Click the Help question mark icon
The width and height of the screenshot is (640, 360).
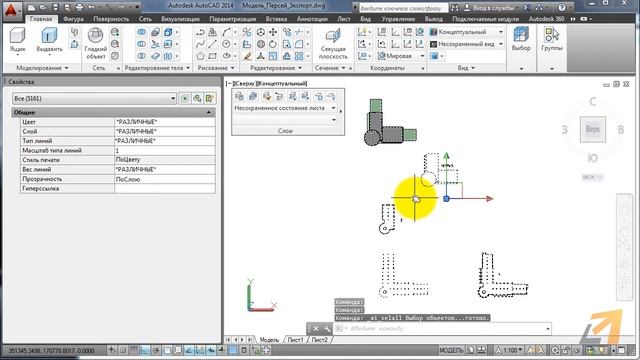point(562,7)
